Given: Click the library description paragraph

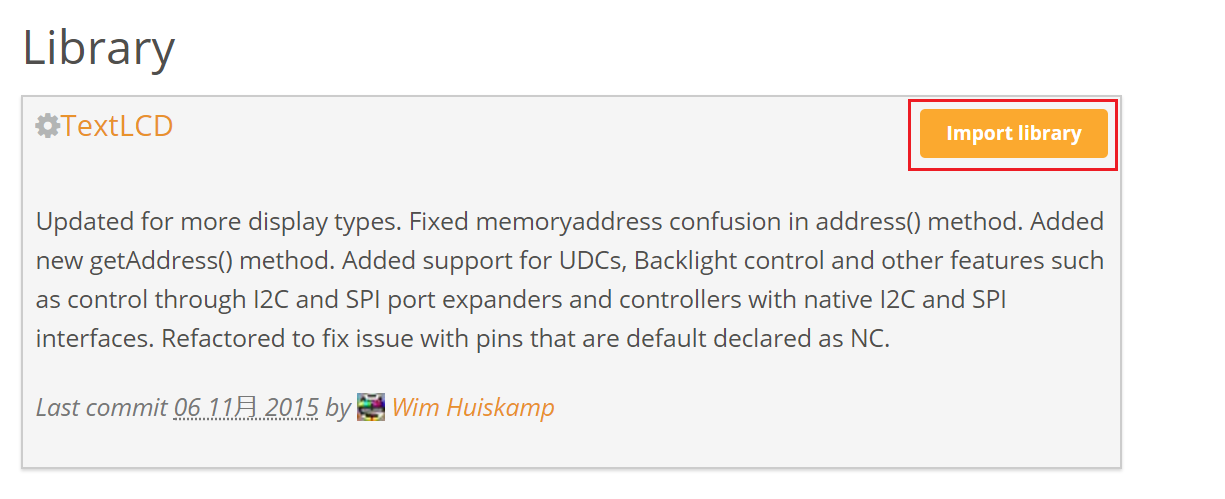Looking at the screenshot, I should (570, 279).
